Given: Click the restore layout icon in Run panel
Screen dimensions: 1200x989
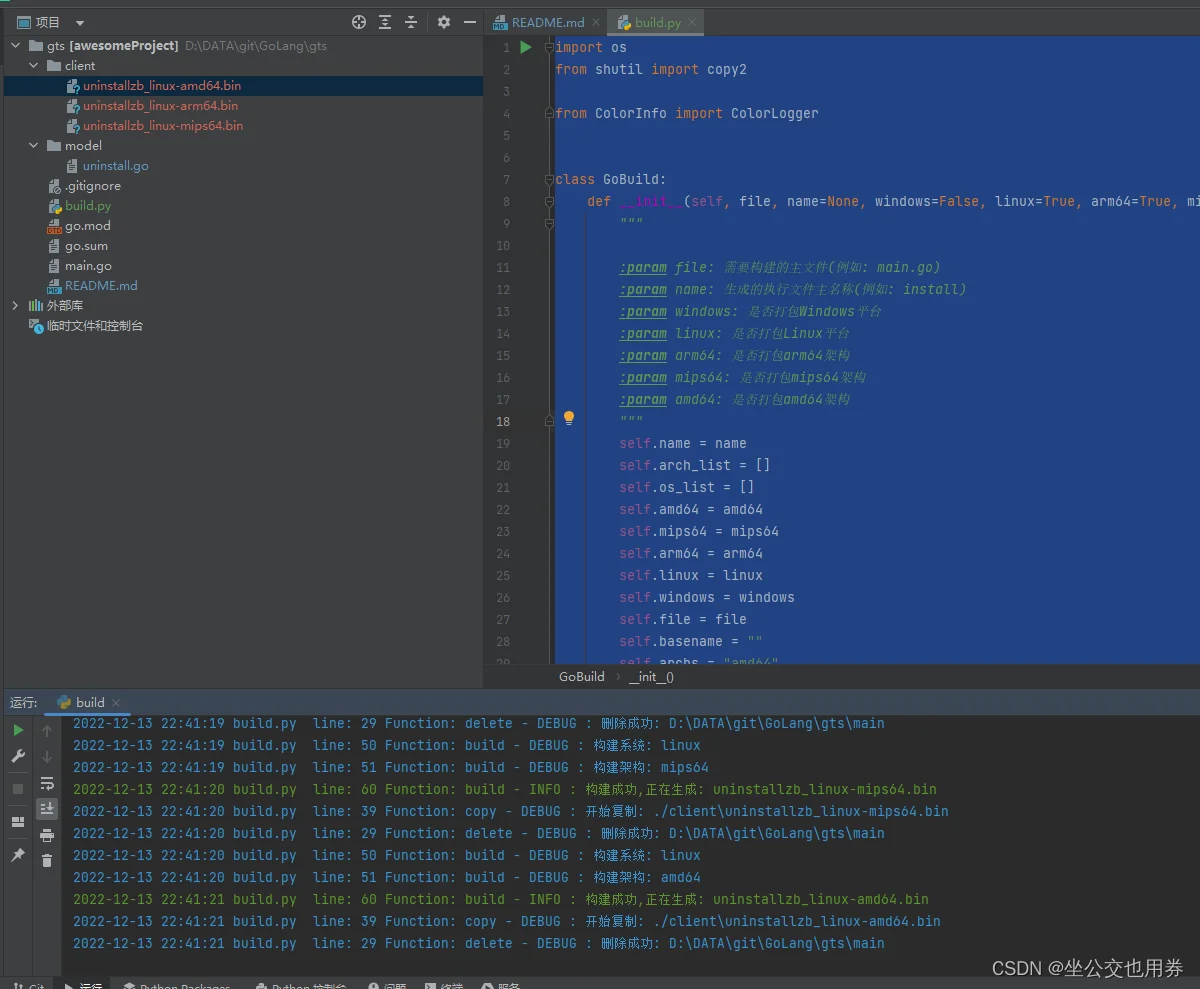Looking at the screenshot, I should pos(18,822).
